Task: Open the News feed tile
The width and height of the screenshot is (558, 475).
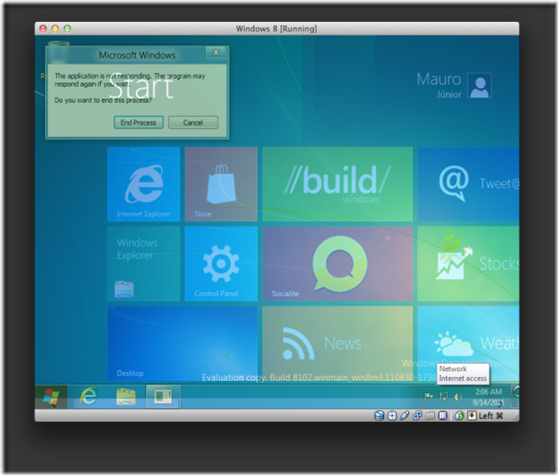Action: point(337,343)
